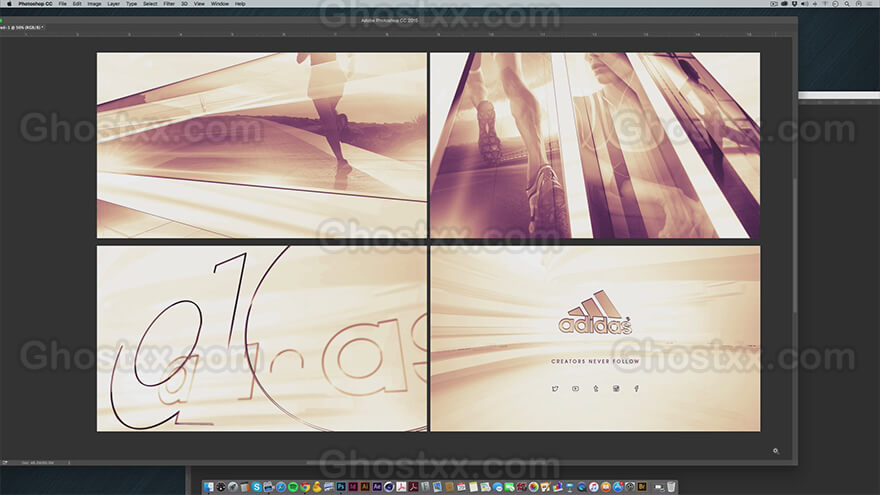Open the Edit menu
Viewport: 880px width, 495px height.
point(77,3)
